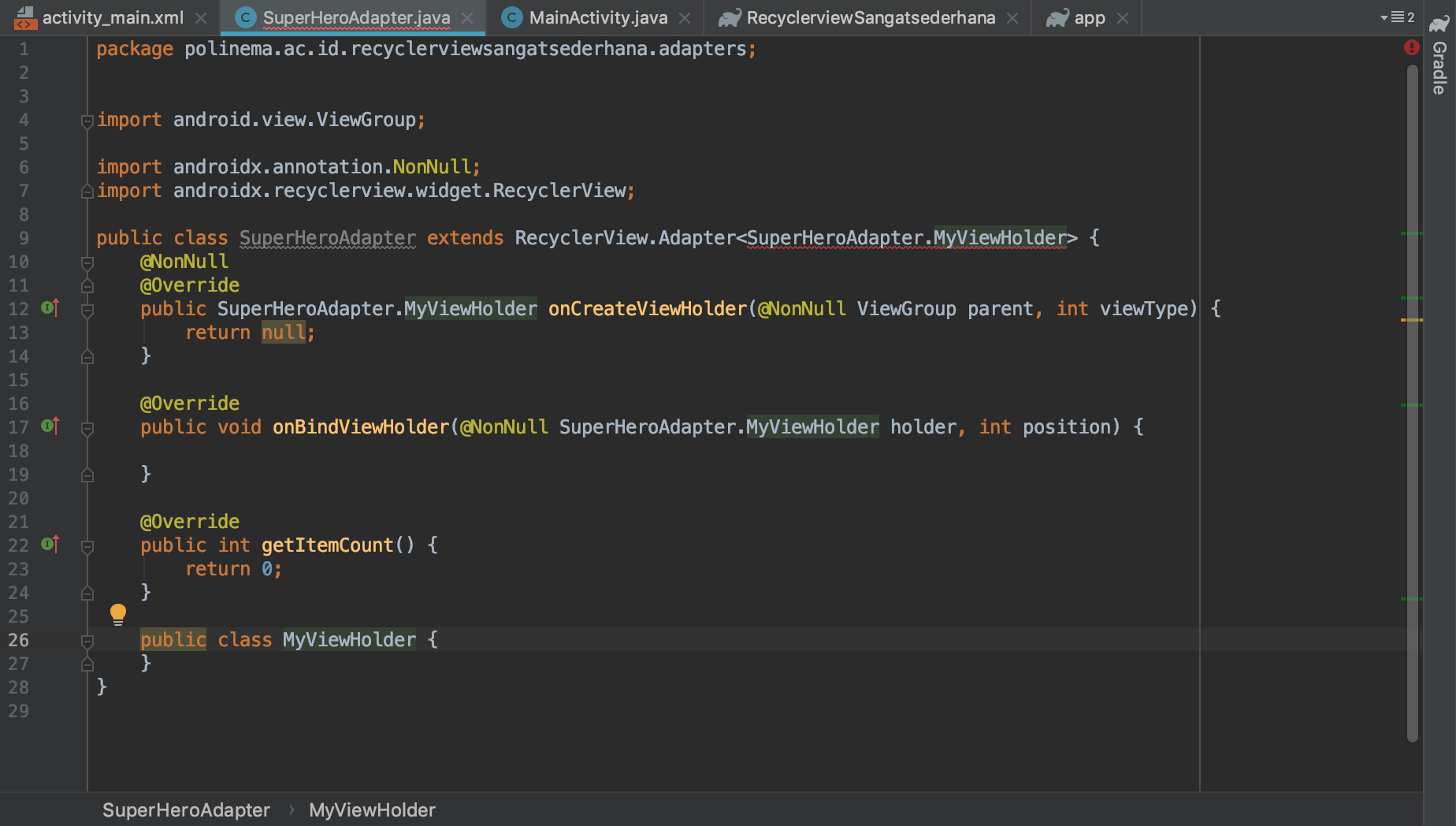Click the package declaration on line 1

426,49
